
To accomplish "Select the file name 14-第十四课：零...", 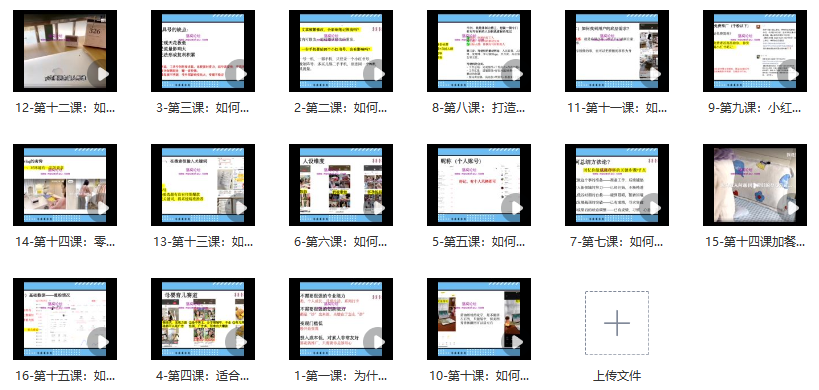I will tap(65, 242).
